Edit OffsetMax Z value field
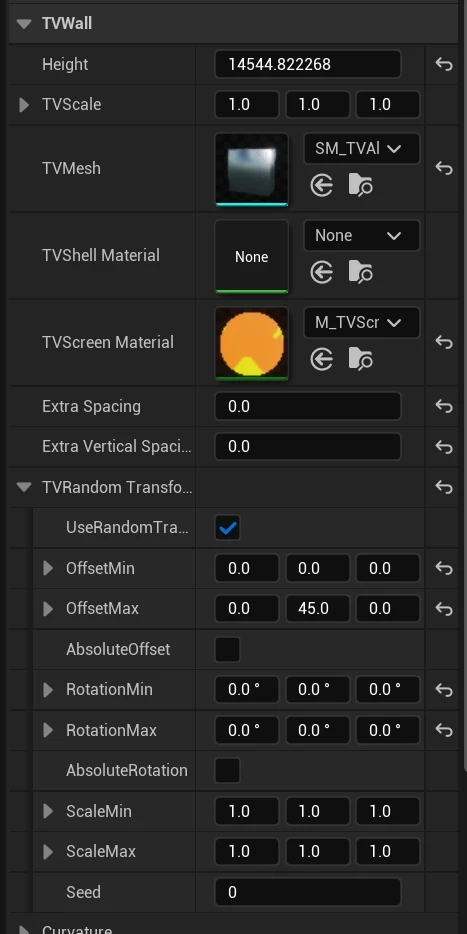Viewport: 467px width, 934px height. (388, 609)
